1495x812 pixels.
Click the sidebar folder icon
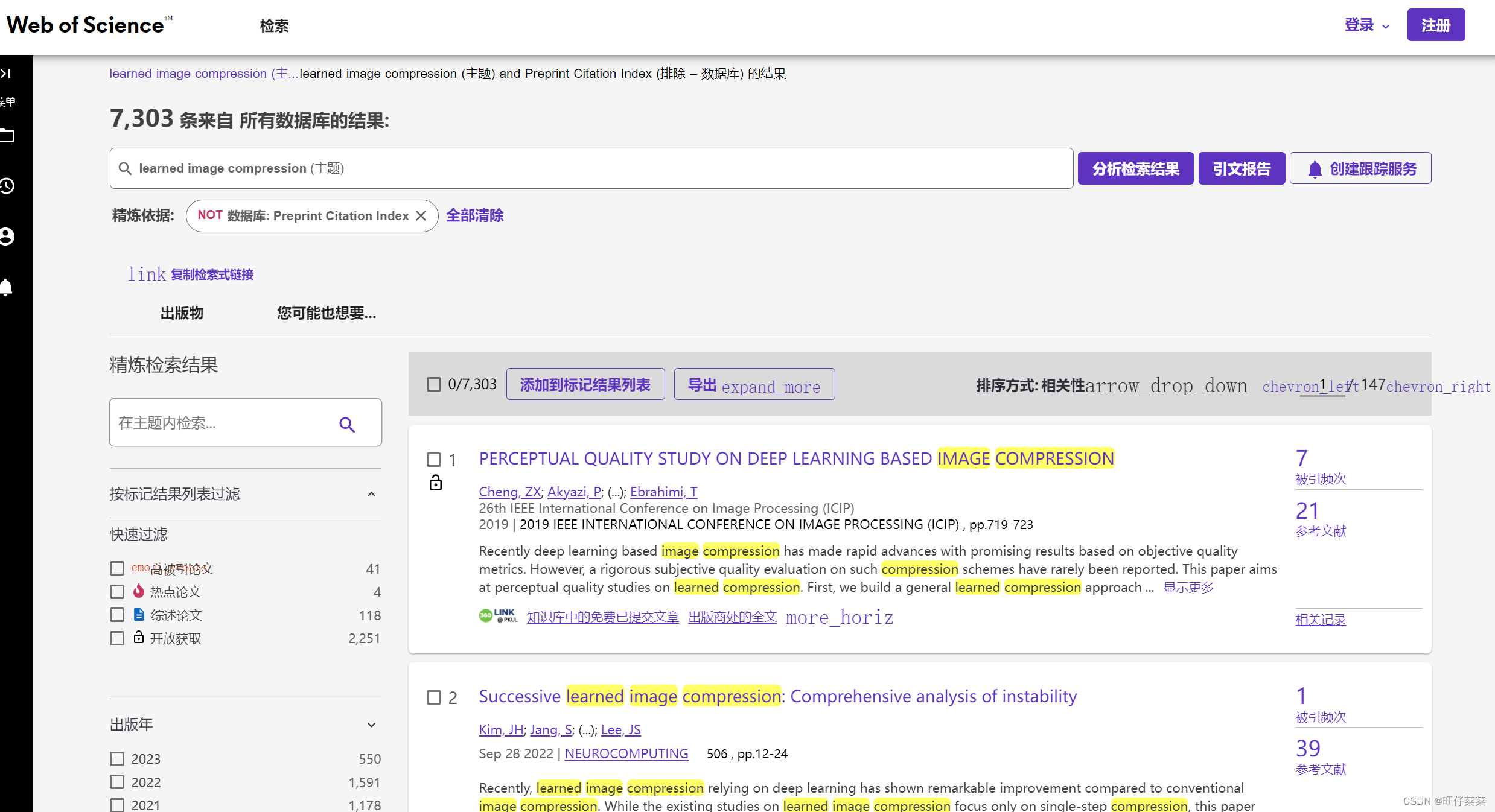click(x=7, y=136)
